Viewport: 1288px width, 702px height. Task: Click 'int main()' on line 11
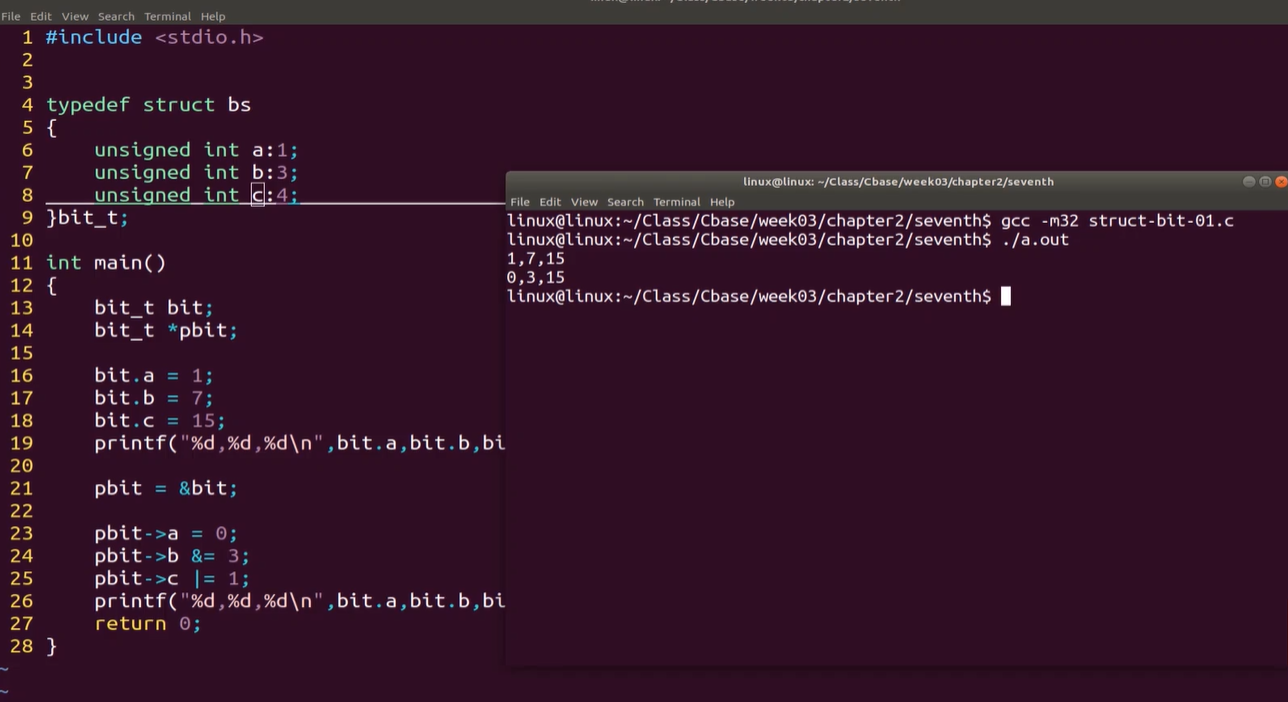(106, 263)
